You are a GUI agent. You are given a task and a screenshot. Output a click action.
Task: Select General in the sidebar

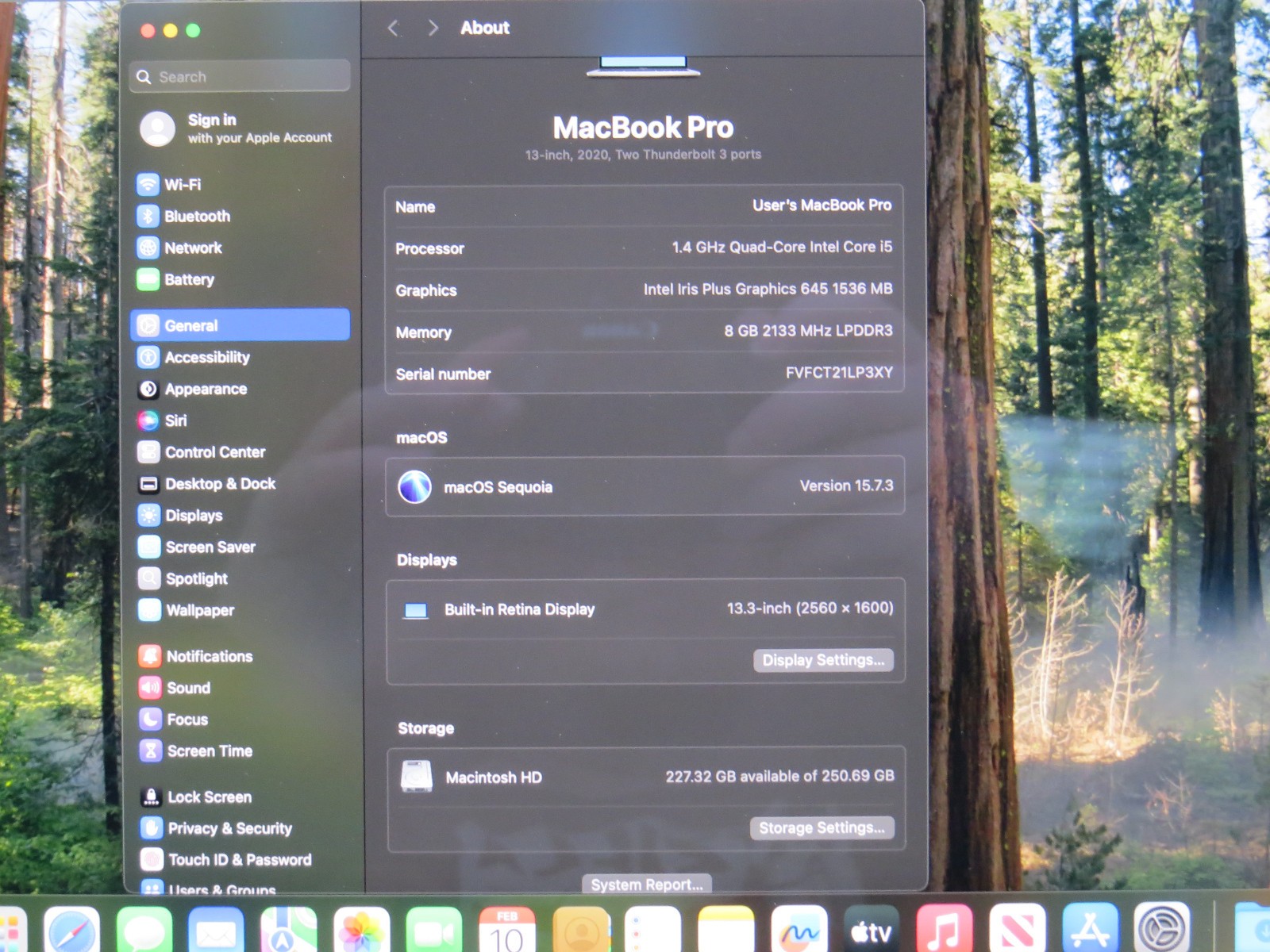(241, 325)
